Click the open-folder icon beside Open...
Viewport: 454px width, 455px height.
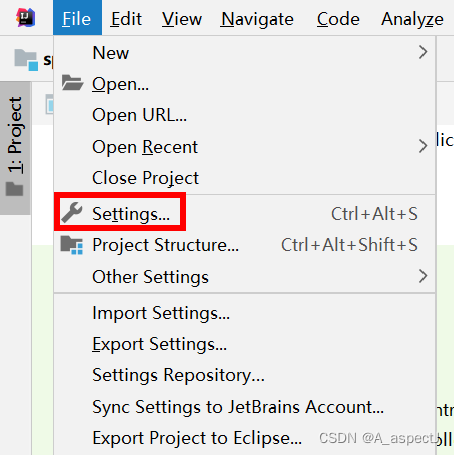[72, 83]
